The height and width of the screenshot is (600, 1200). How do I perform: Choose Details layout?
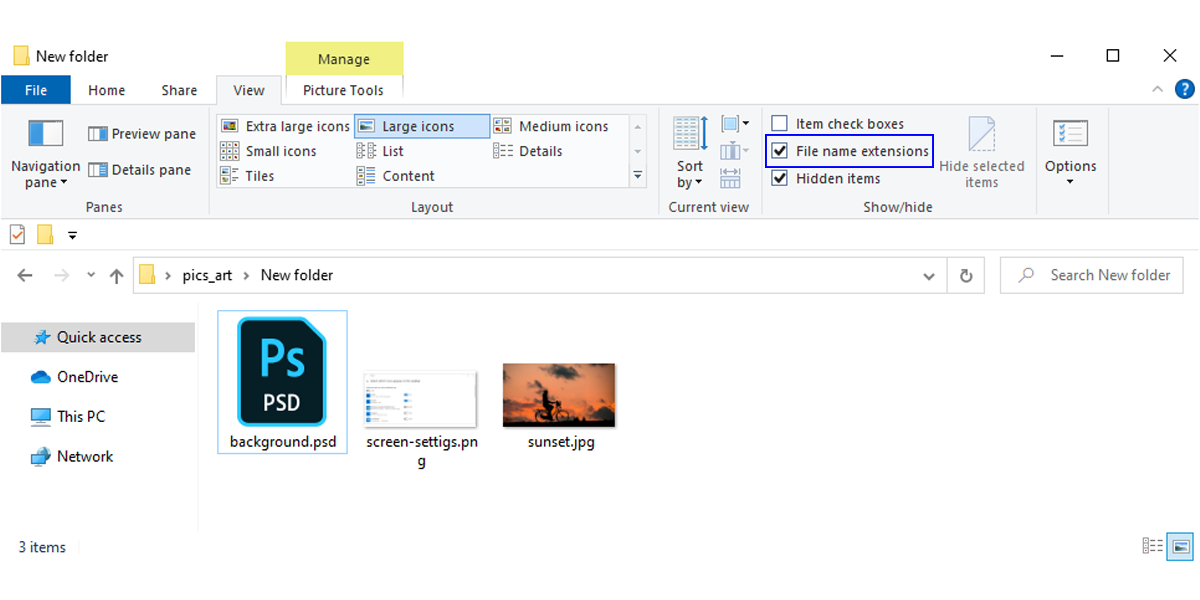[x=528, y=151]
